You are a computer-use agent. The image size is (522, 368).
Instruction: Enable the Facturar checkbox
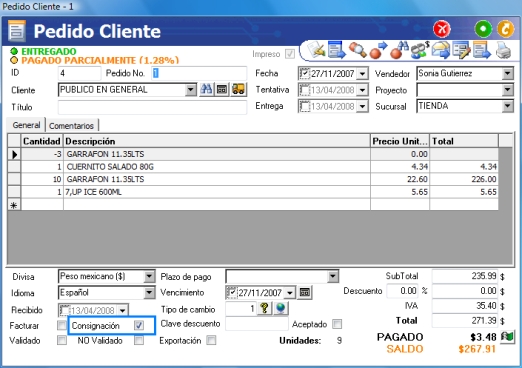[62, 325]
